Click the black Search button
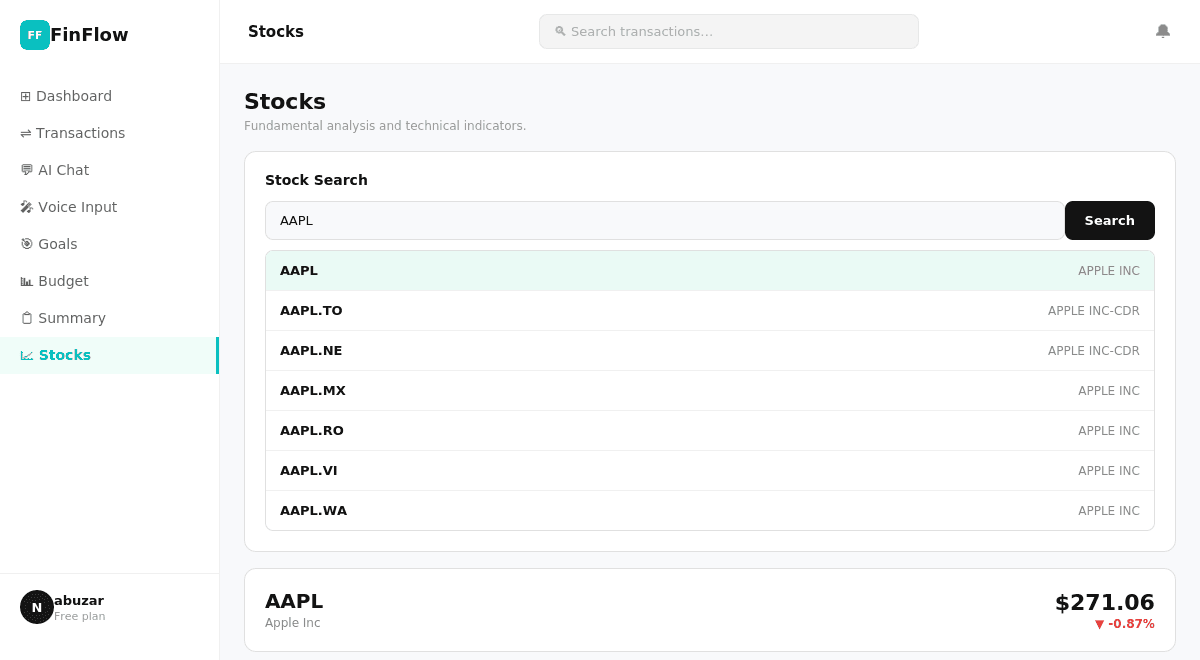Screen dimensions: 1200x660 pyautogui.click(x=1110, y=220)
